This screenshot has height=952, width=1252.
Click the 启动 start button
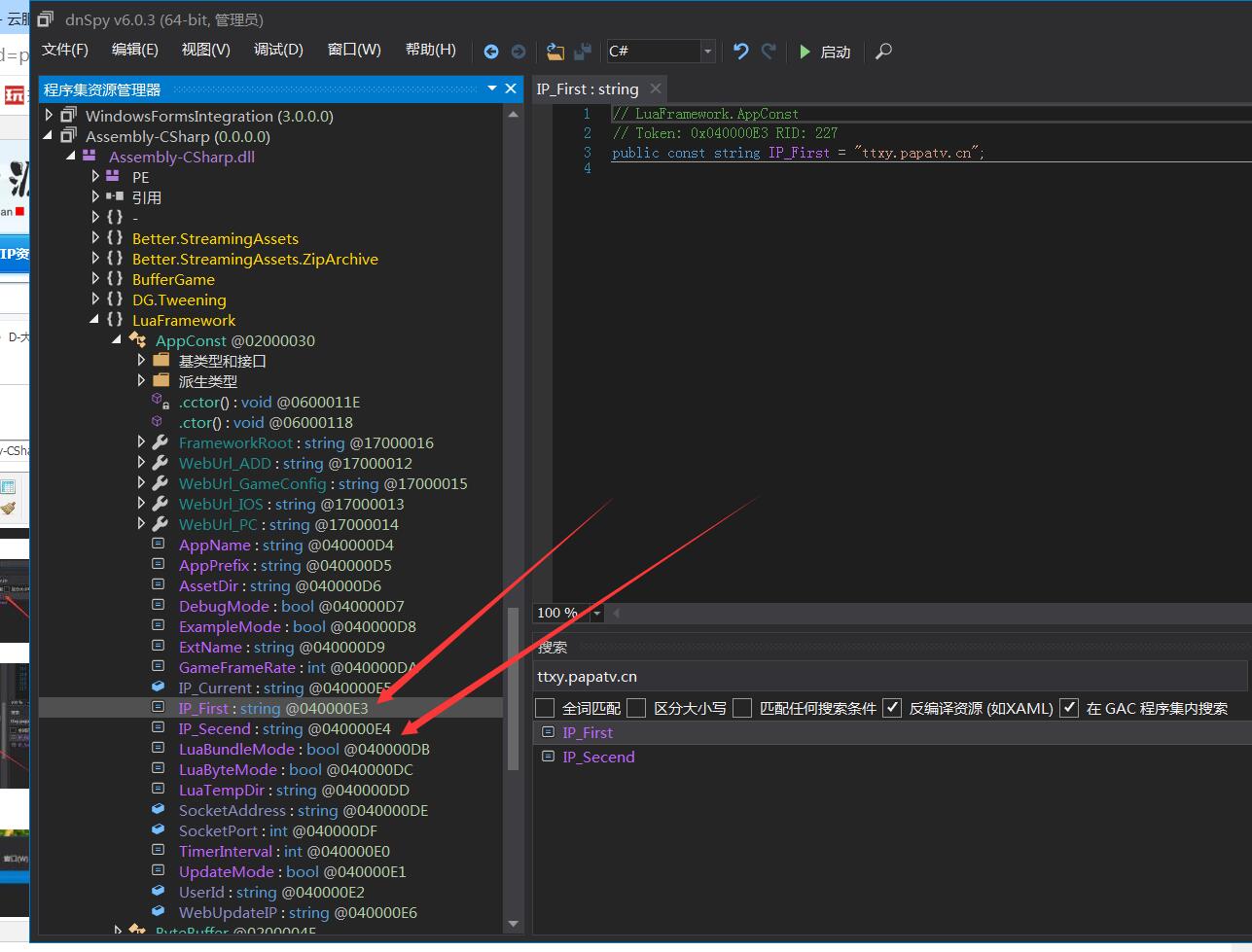click(x=825, y=52)
